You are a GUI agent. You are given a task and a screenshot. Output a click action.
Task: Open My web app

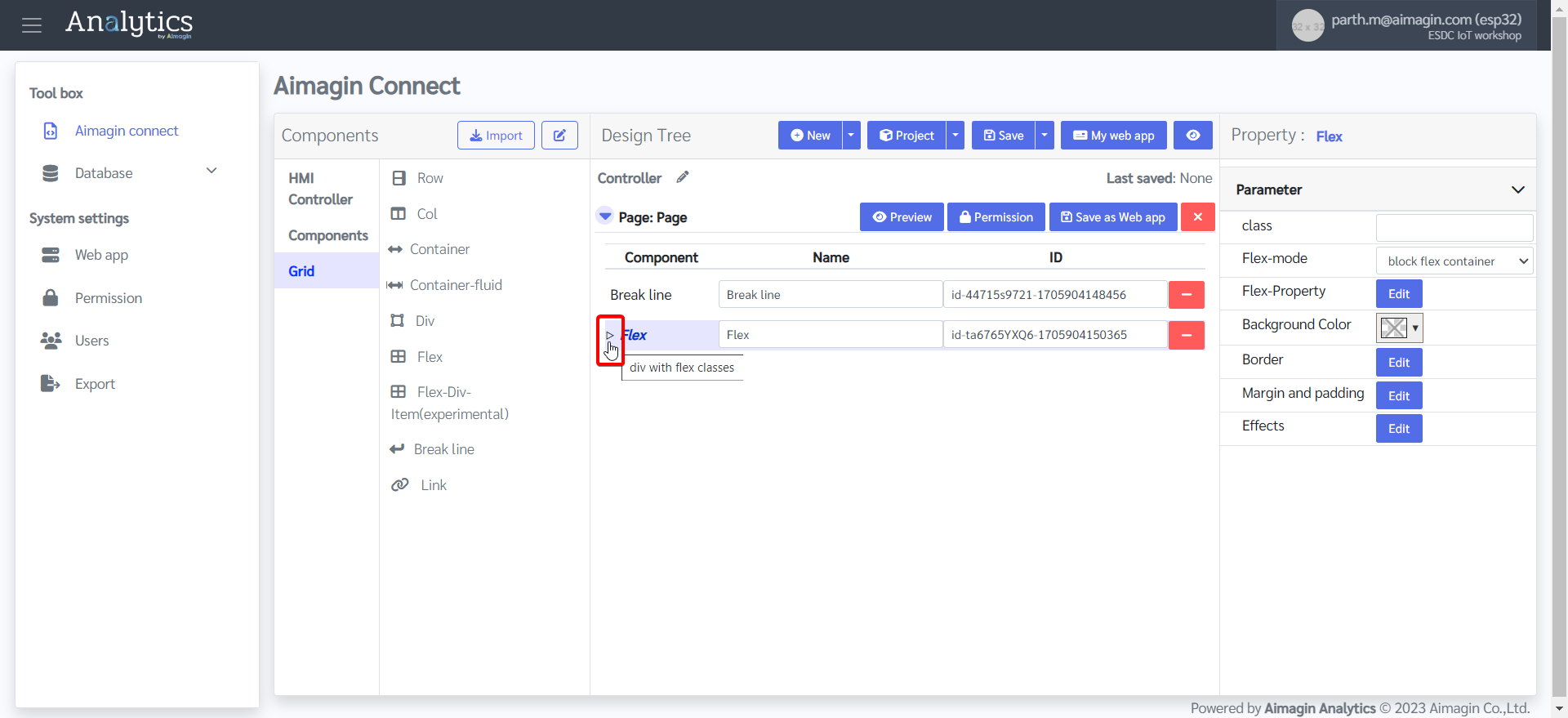tap(1114, 136)
